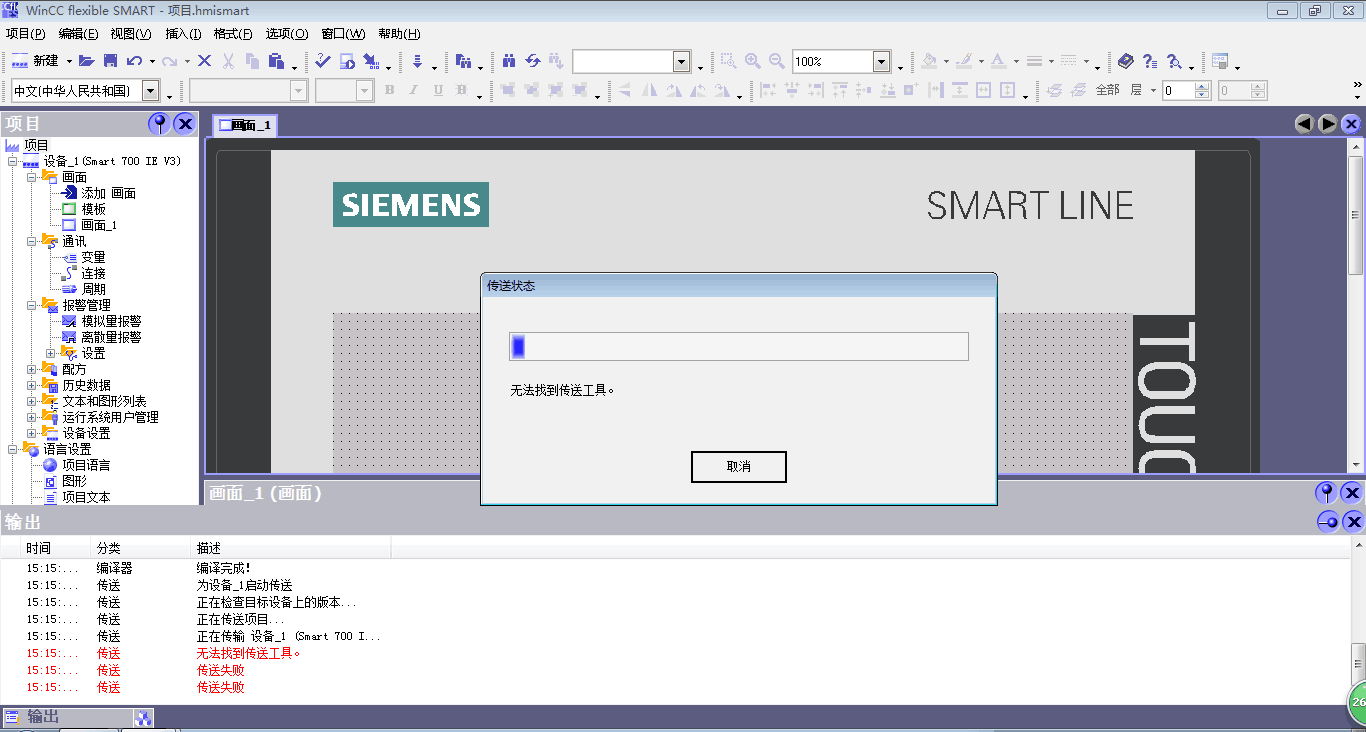Expand the 历史数据 folder
Viewport: 1366px width, 732px height.
tap(32, 385)
